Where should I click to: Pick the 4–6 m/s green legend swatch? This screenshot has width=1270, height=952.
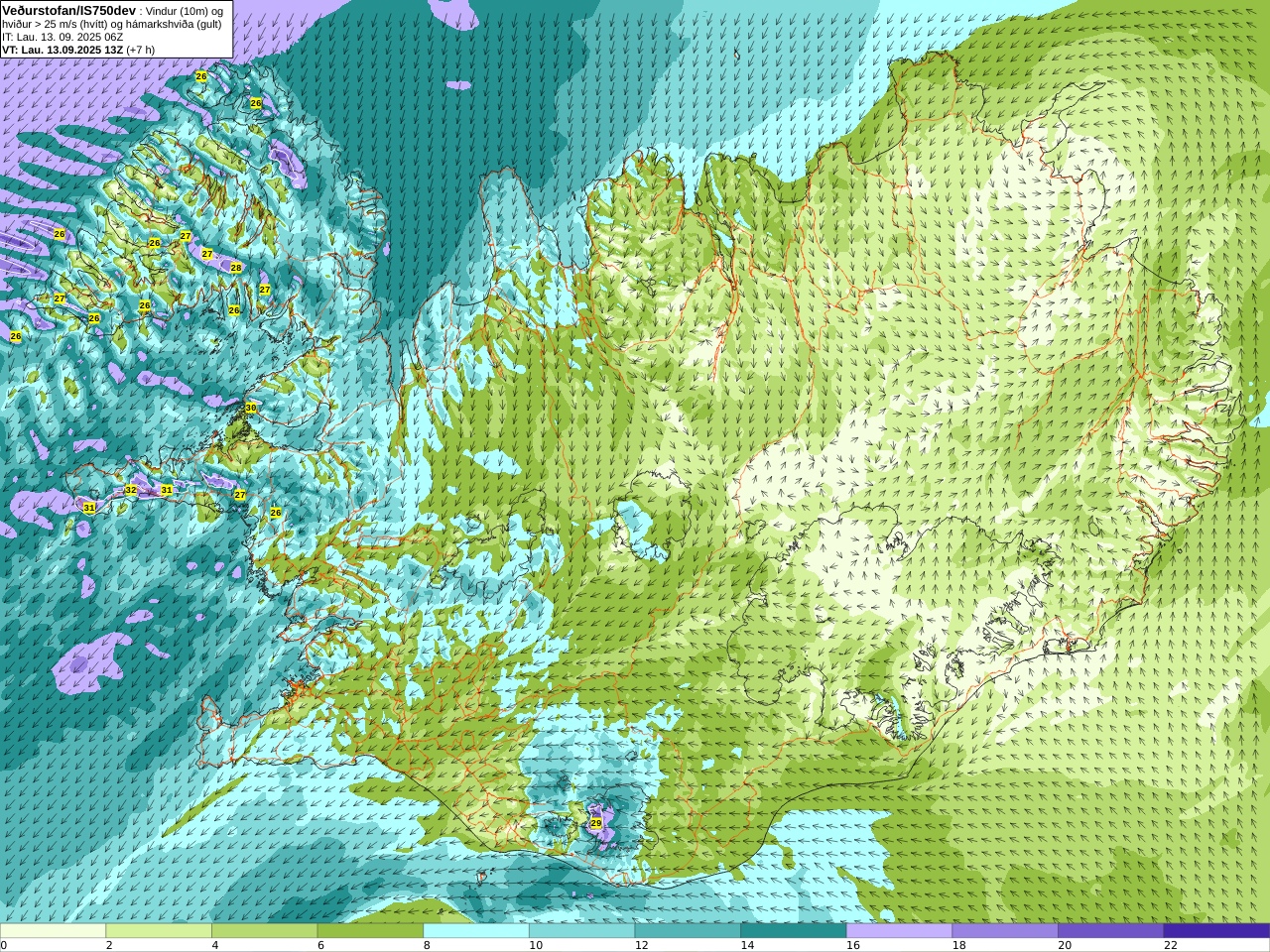point(265,931)
